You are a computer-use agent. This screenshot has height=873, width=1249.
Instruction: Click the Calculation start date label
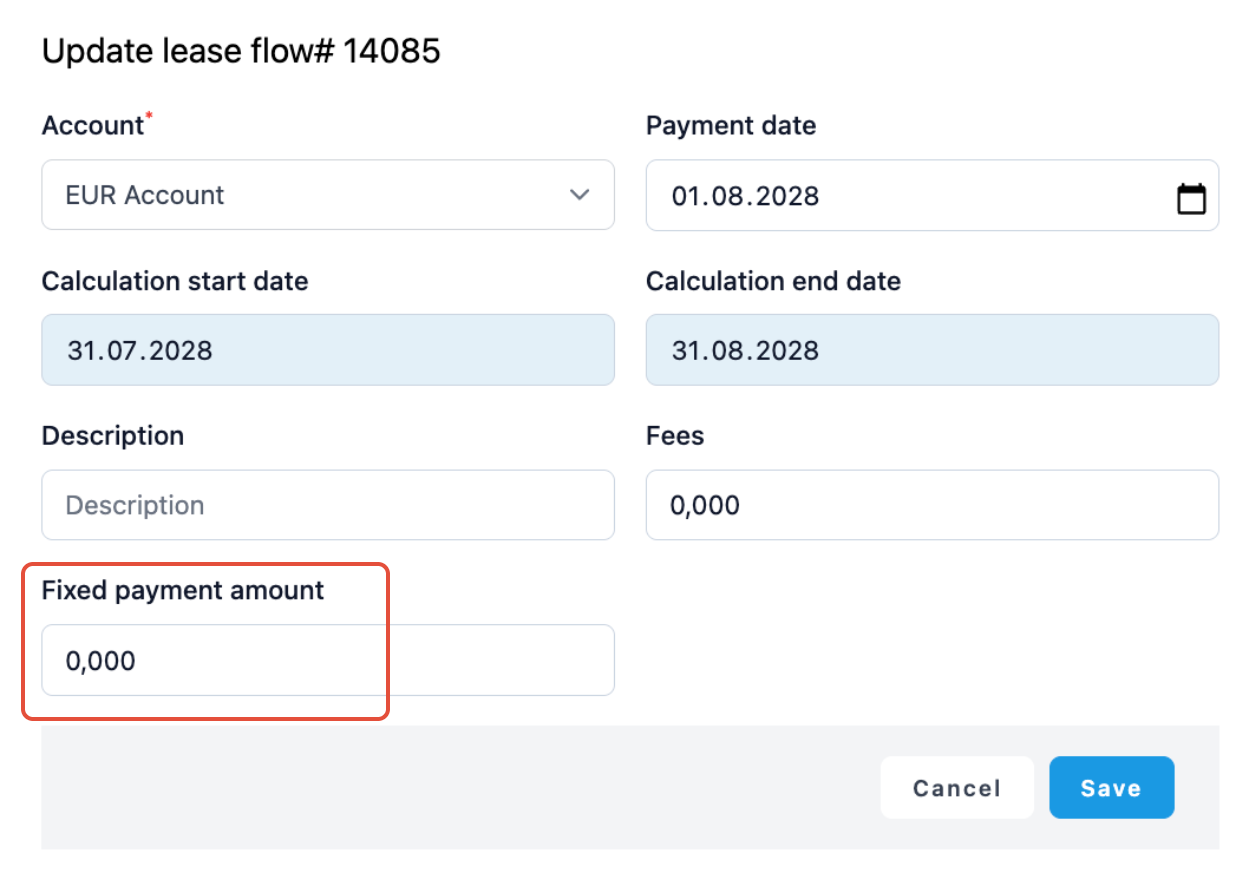(174, 281)
